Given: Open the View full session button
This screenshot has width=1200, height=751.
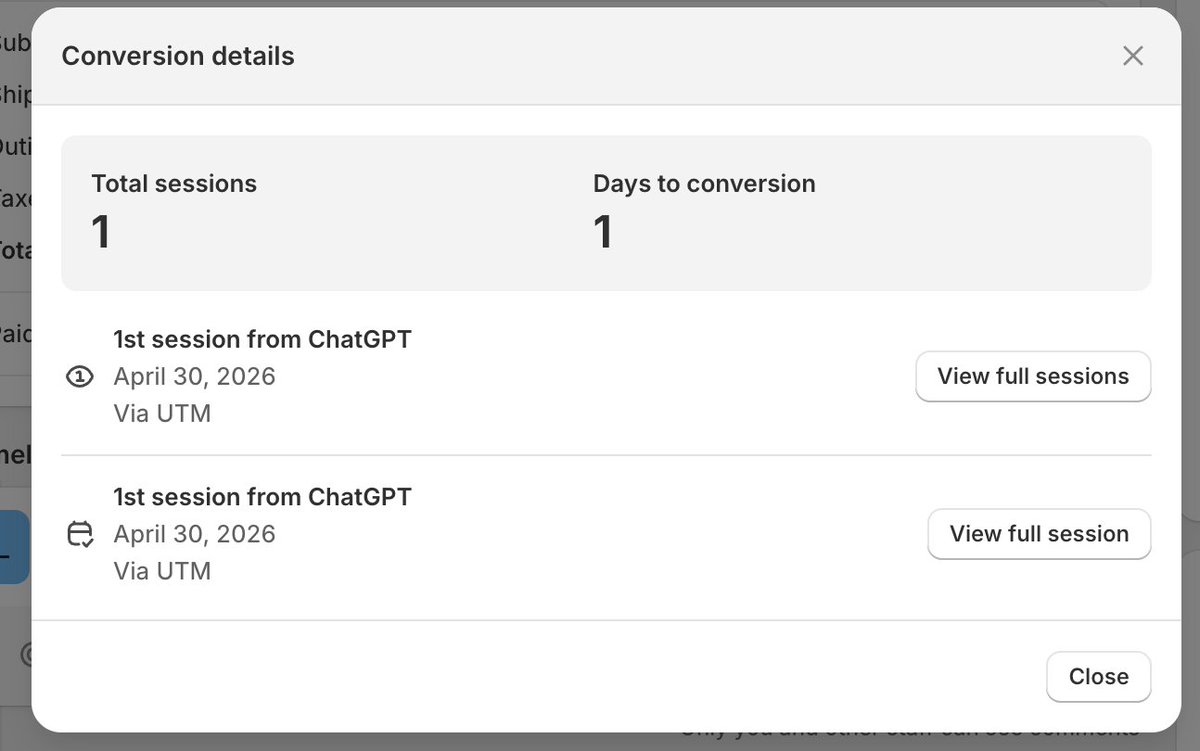Looking at the screenshot, I should point(1039,534).
